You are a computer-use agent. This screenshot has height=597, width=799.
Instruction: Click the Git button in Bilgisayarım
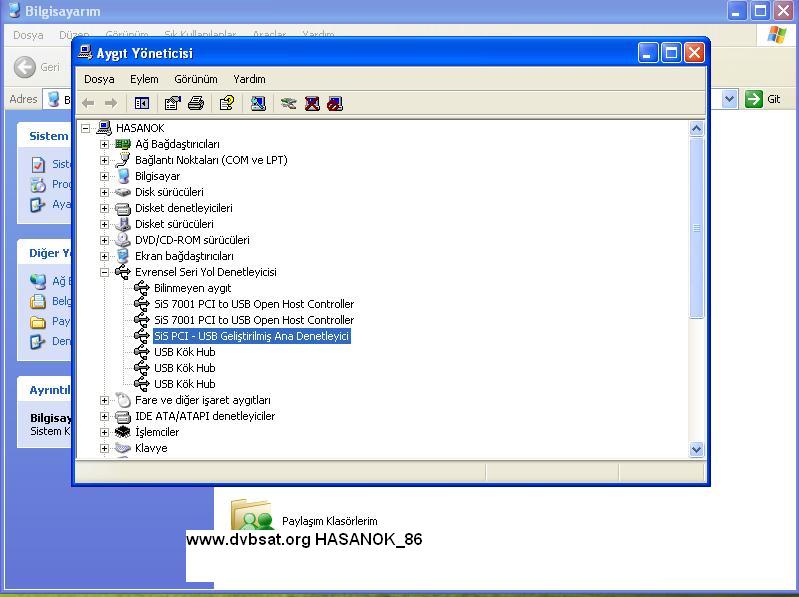tap(763, 99)
